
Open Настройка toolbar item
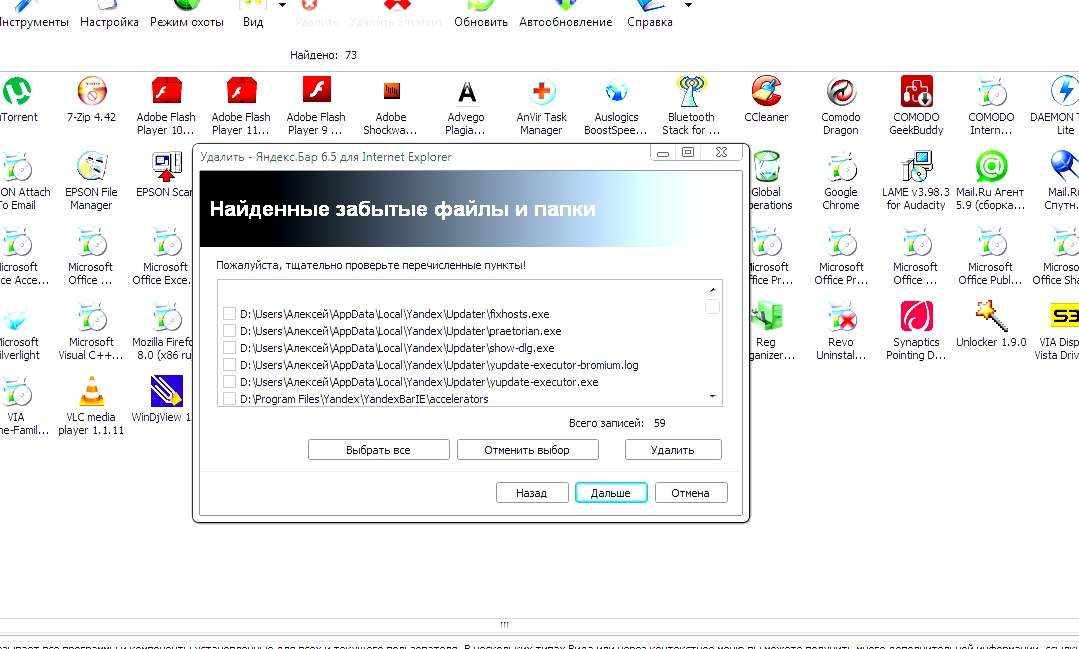point(109,15)
